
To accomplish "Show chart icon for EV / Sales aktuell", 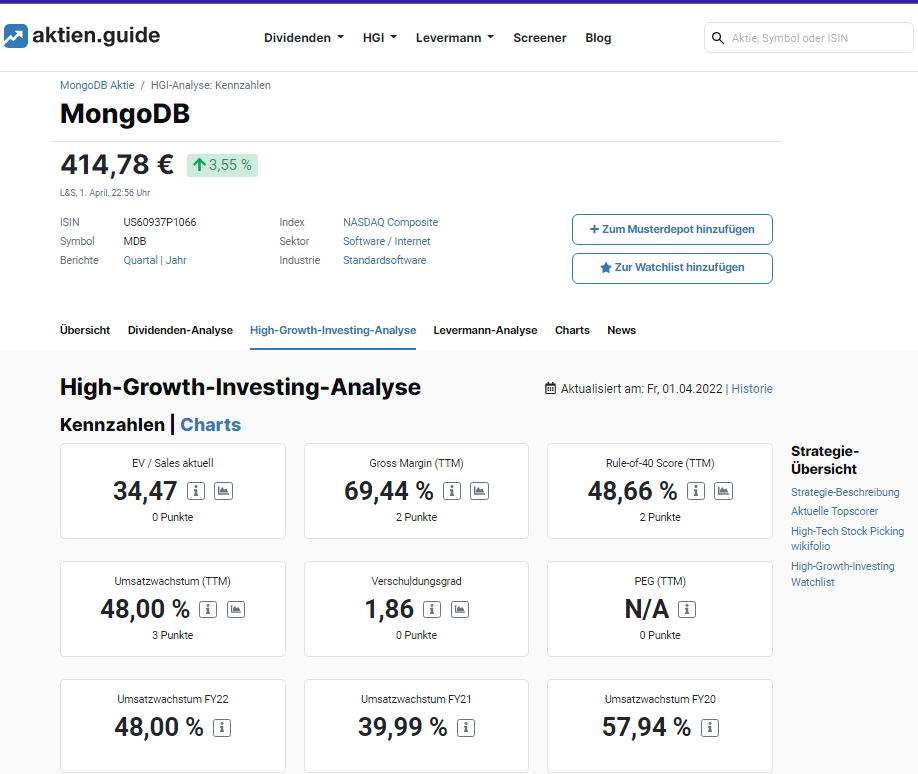I will [x=224, y=491].
